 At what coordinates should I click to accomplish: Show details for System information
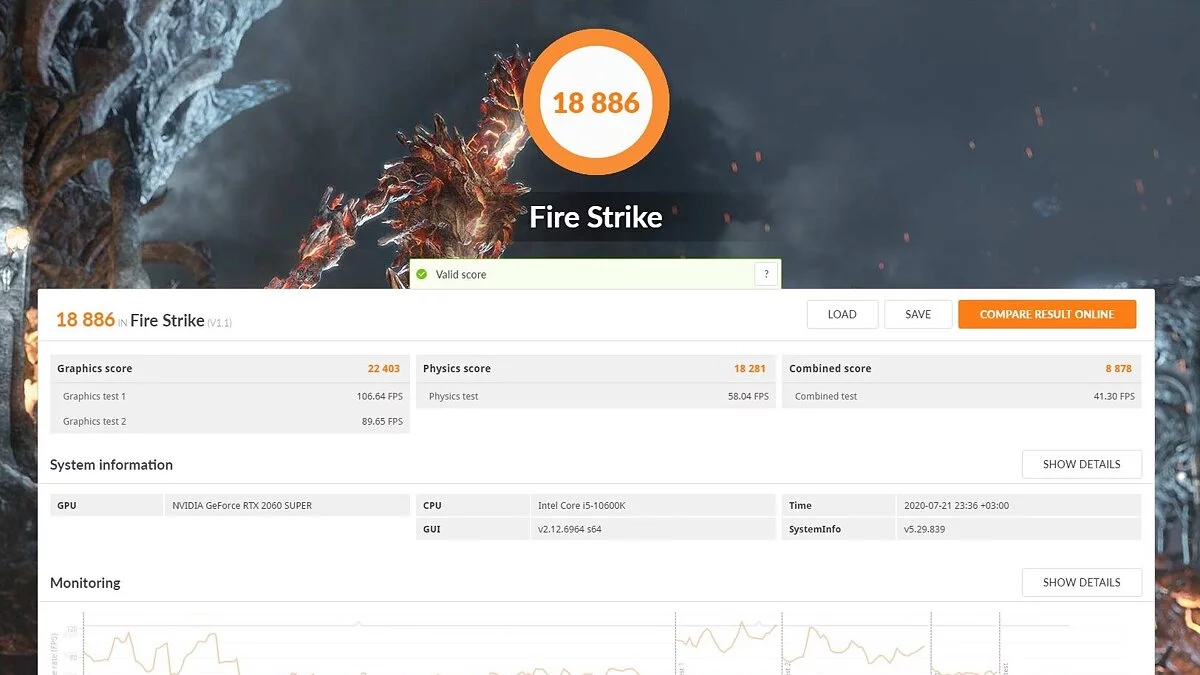tap(1081, 464)
